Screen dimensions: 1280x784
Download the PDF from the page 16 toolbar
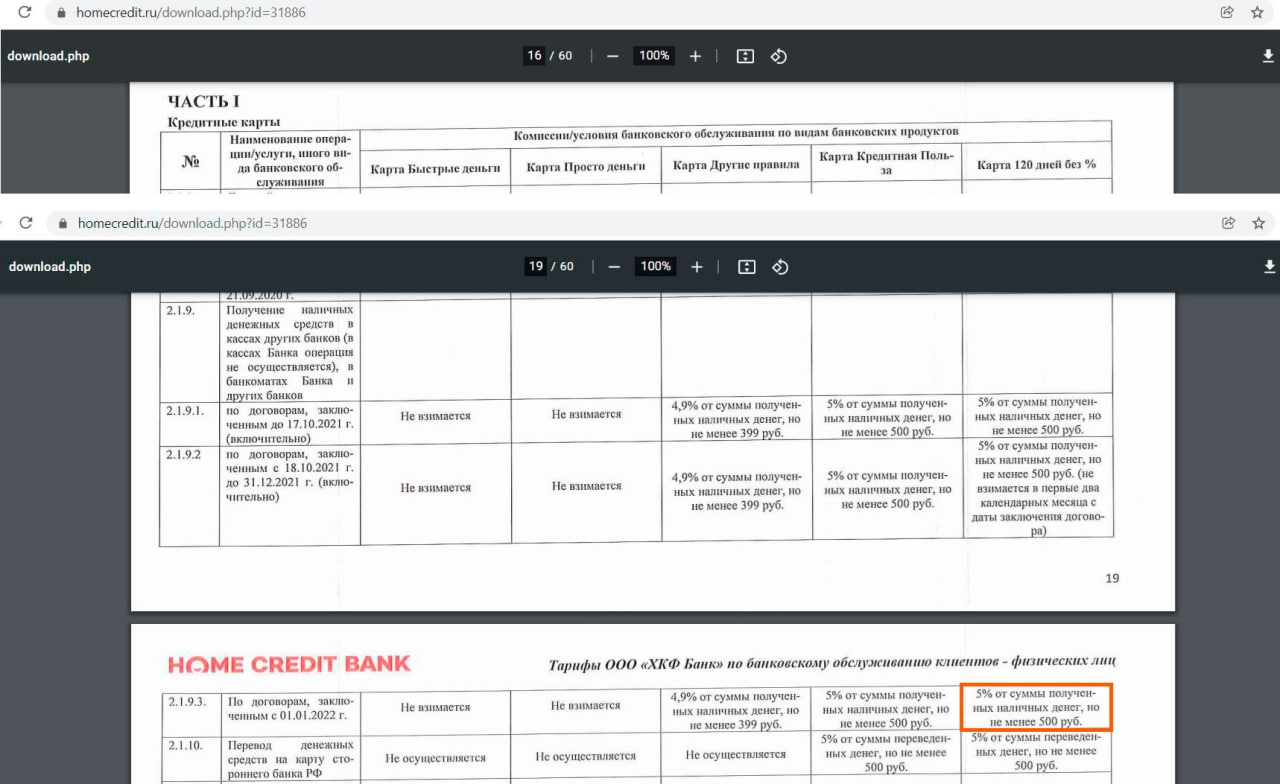pos(1268,56)
